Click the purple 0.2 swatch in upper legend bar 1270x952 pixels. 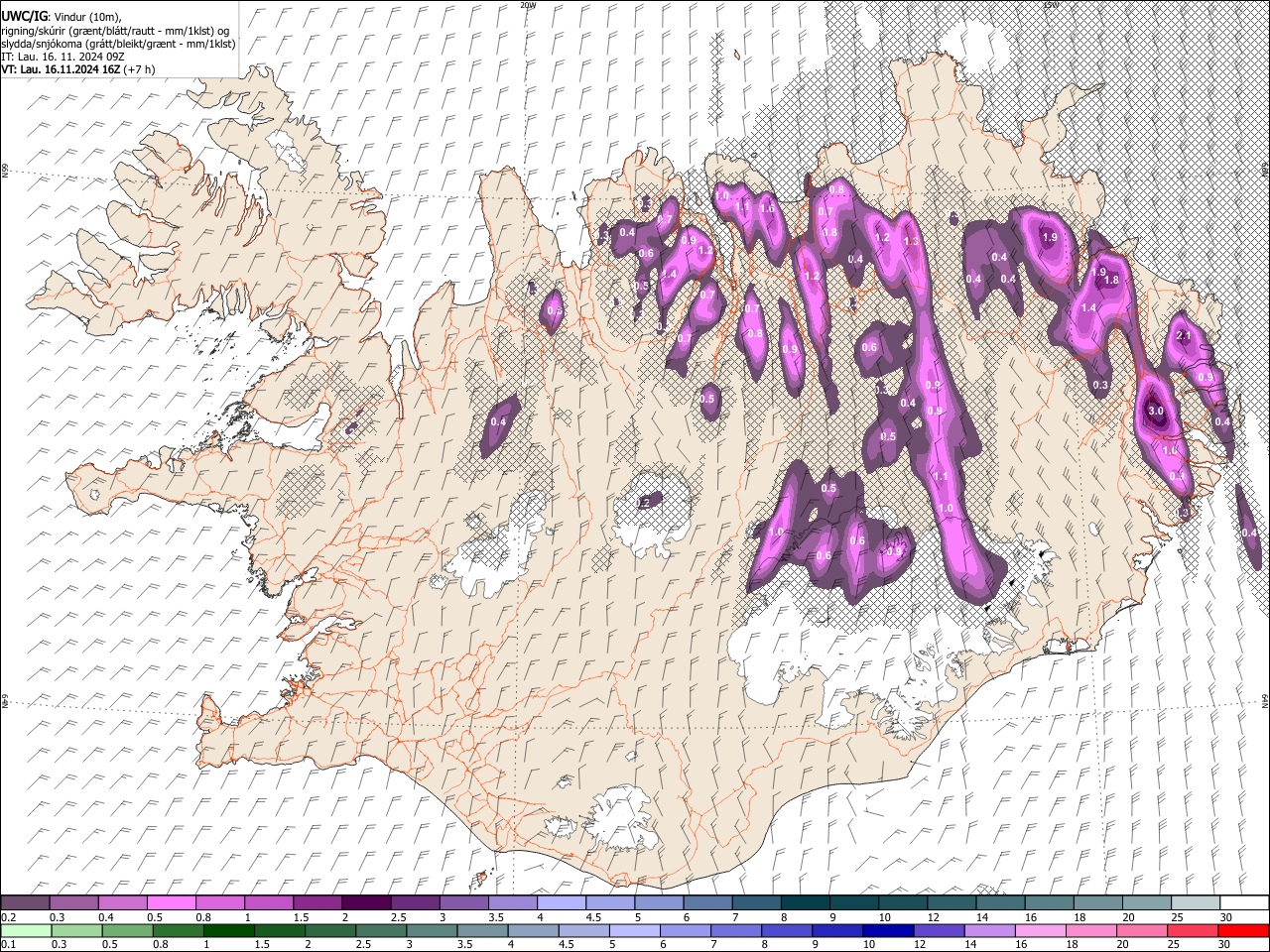point(25,903)
